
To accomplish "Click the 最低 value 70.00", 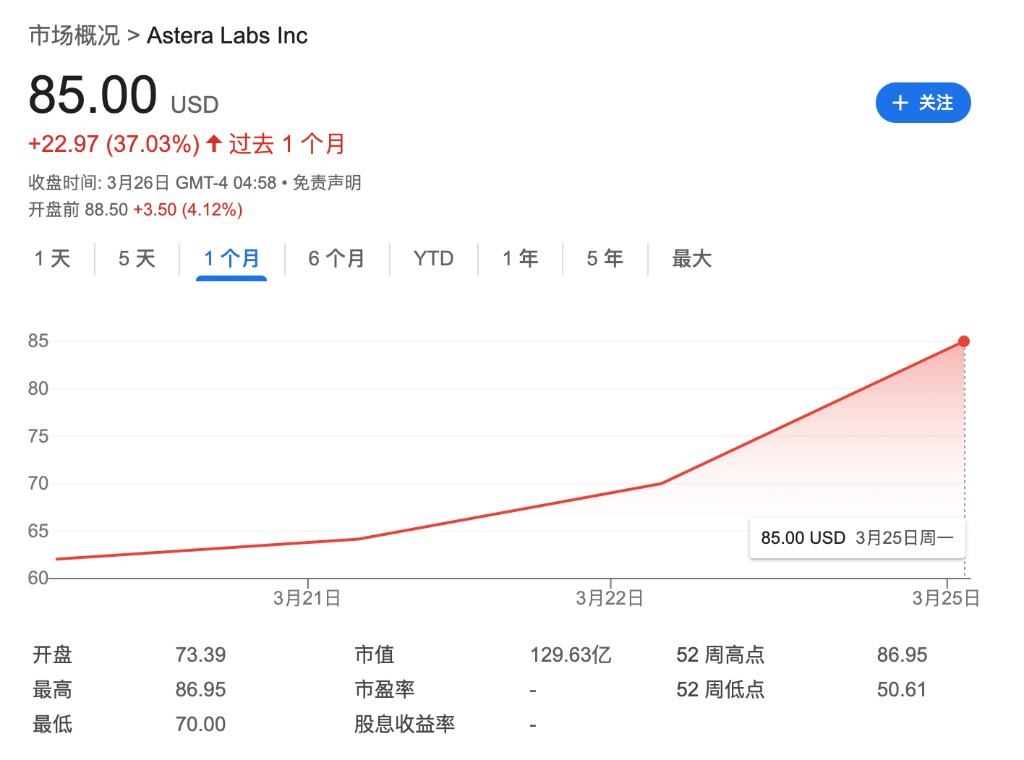I will (200, 724).
